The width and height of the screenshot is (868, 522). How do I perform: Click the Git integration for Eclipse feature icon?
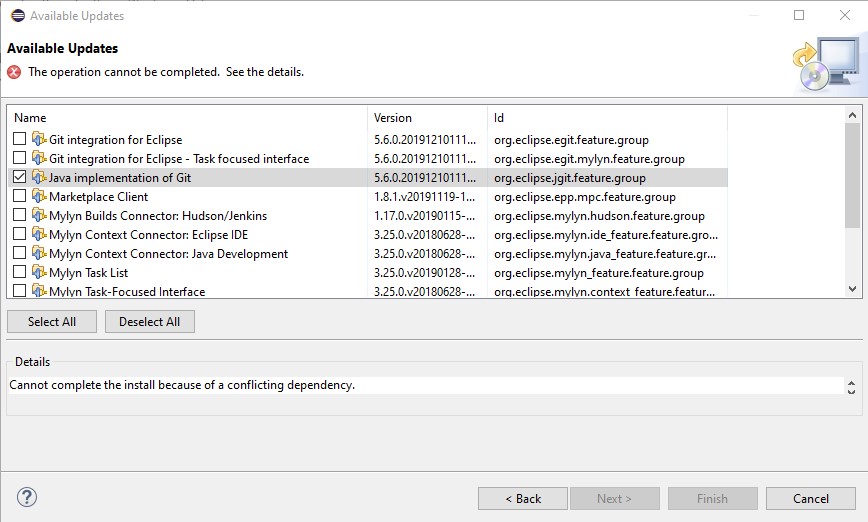pyautogui.click(x=39, y=139)
